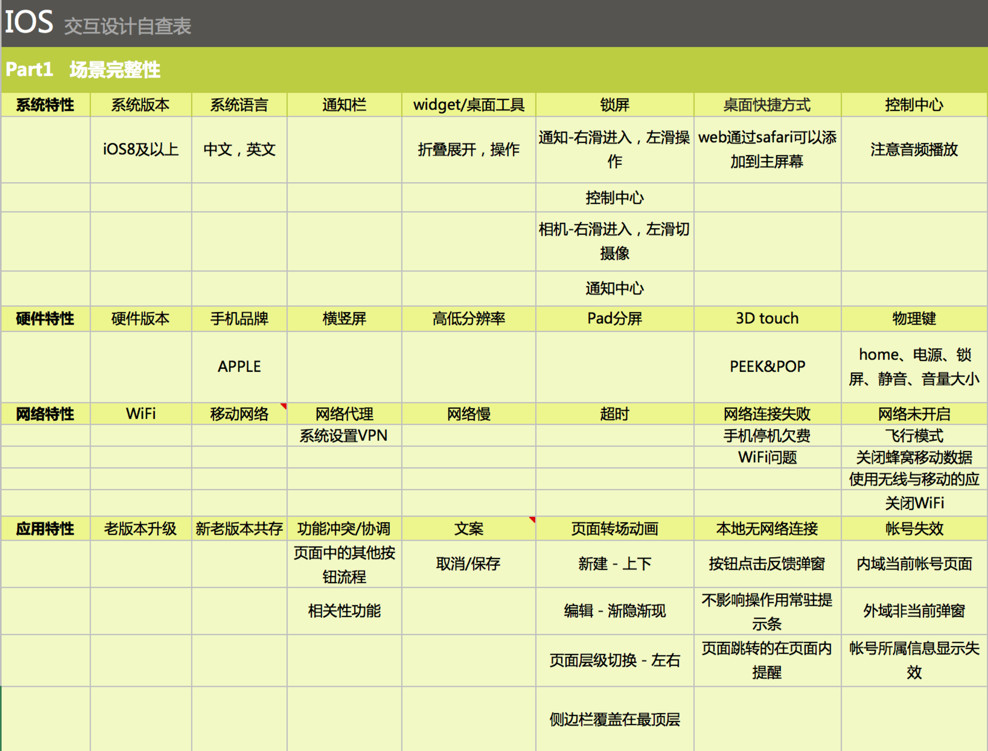Click the 硬件特性 row header
Screen dimensions: 988x751
click(x=45, y=319)
